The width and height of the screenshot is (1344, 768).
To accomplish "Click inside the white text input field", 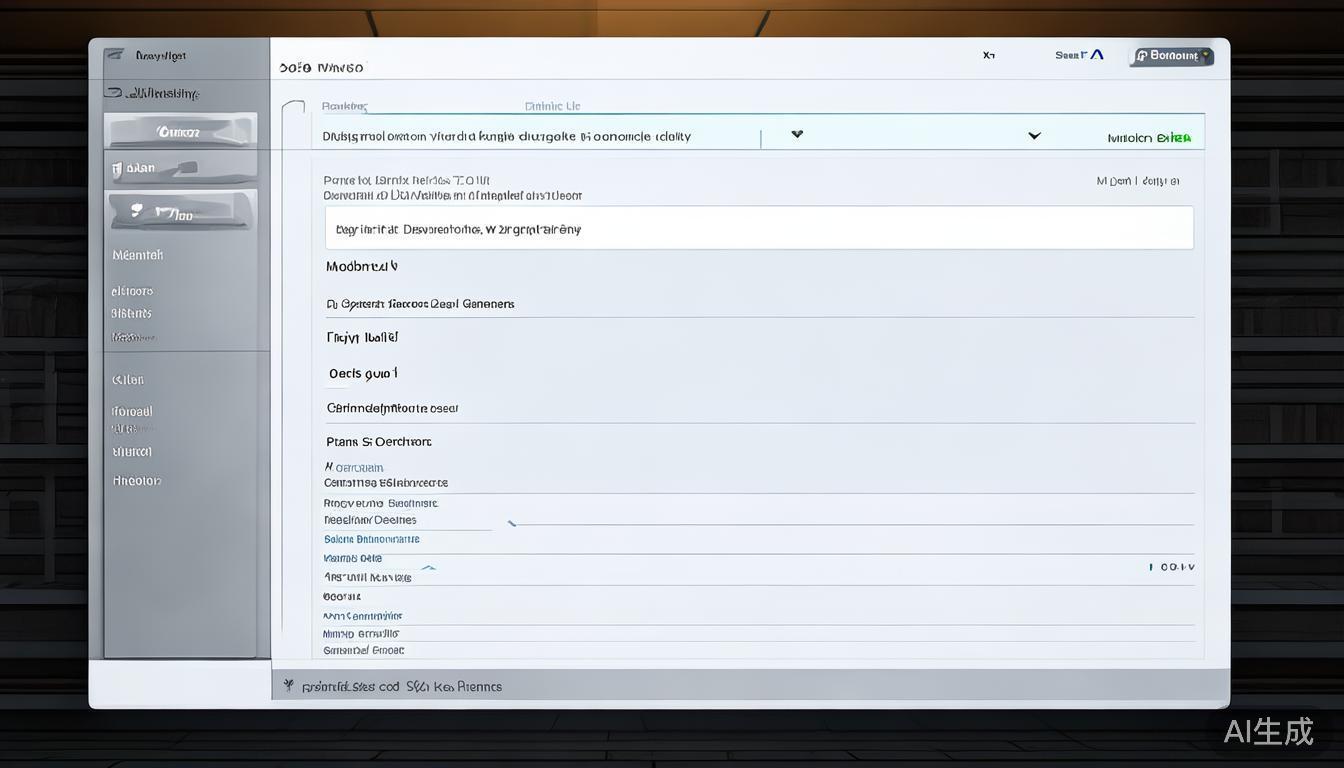I will [x=758, y=228].
